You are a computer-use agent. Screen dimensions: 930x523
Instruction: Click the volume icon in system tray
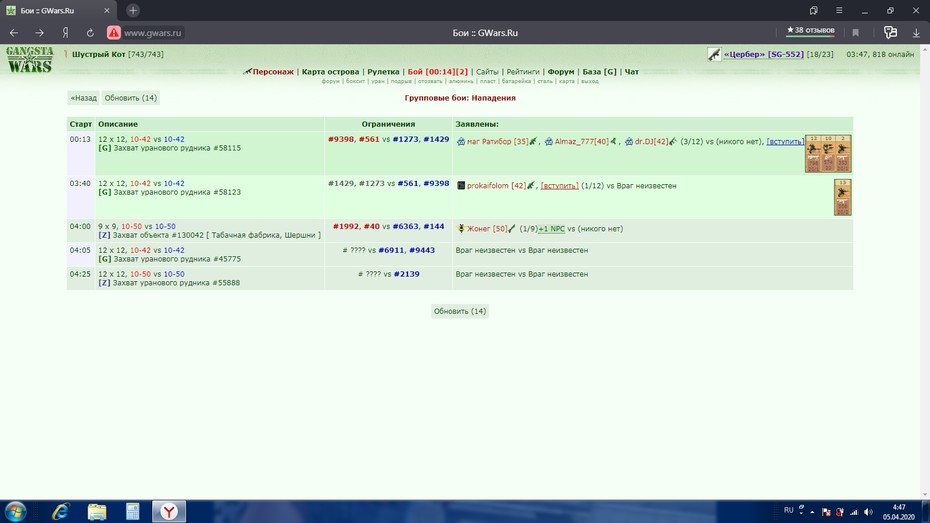coord(868,512)
